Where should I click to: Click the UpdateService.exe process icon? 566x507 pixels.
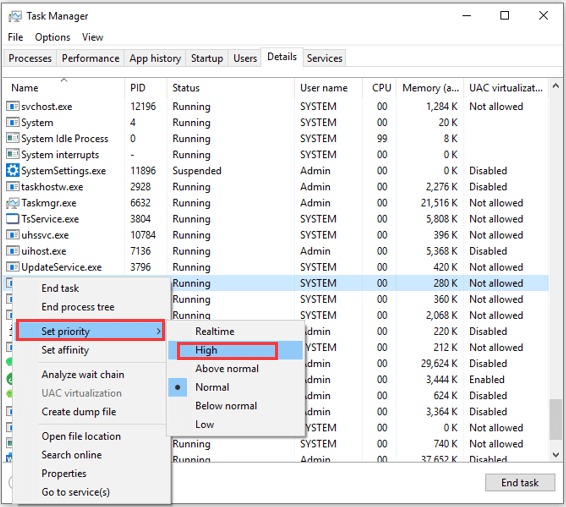[13, 267]
